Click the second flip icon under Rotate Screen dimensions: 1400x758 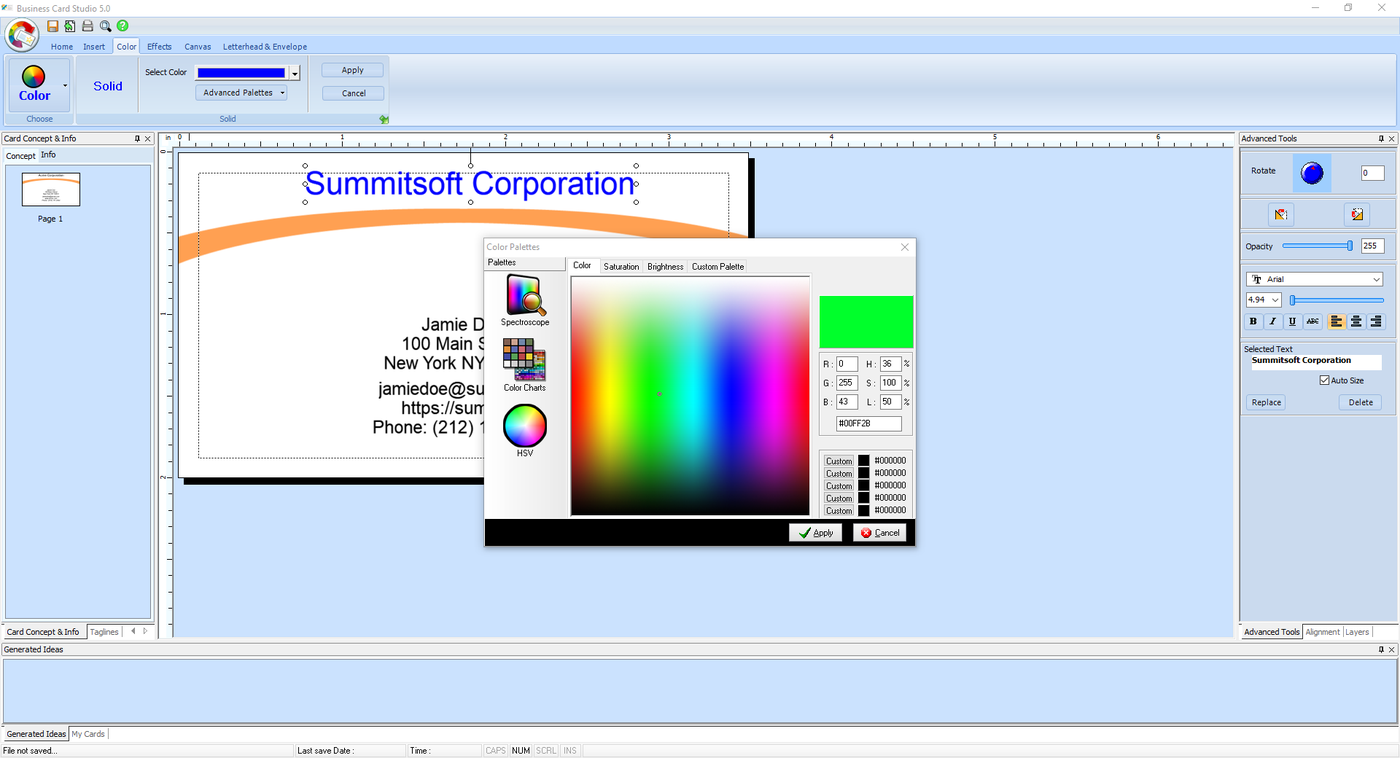click(1356, 214)
